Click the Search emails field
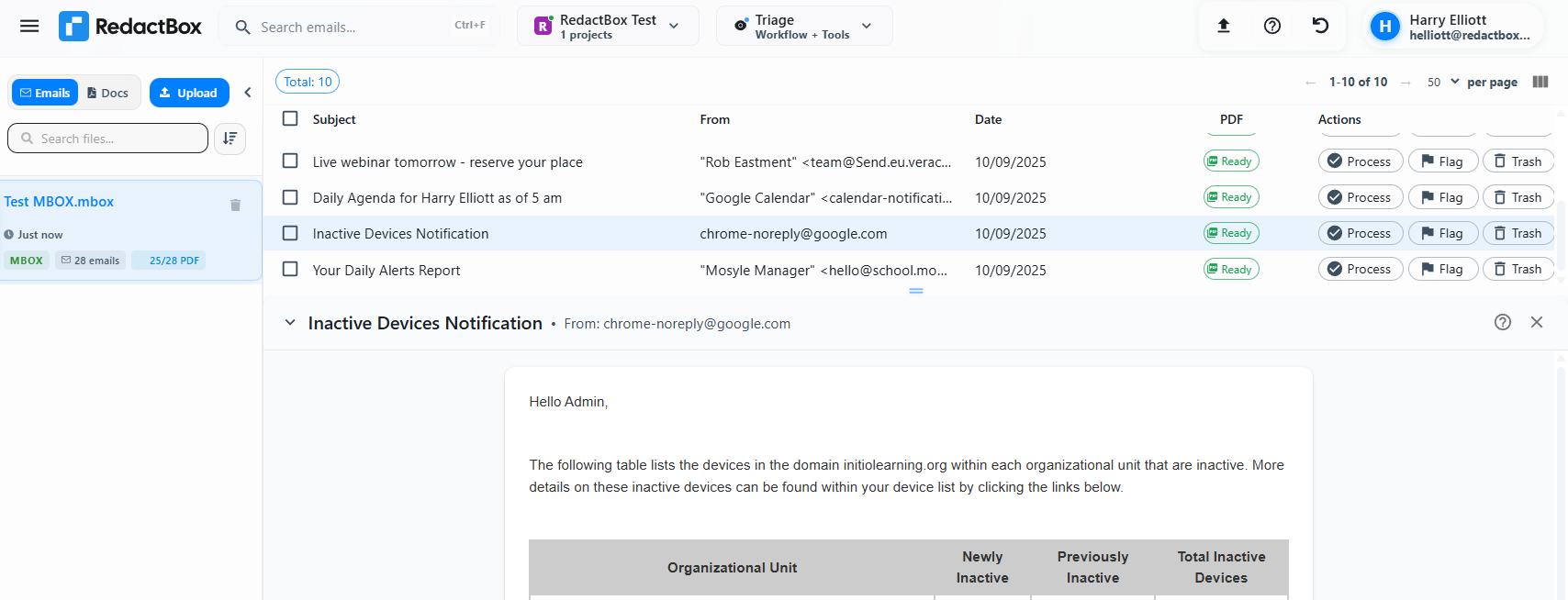The width and height of the screenshot is (1568, 600). pyautogui.click(x=360, y=27)
